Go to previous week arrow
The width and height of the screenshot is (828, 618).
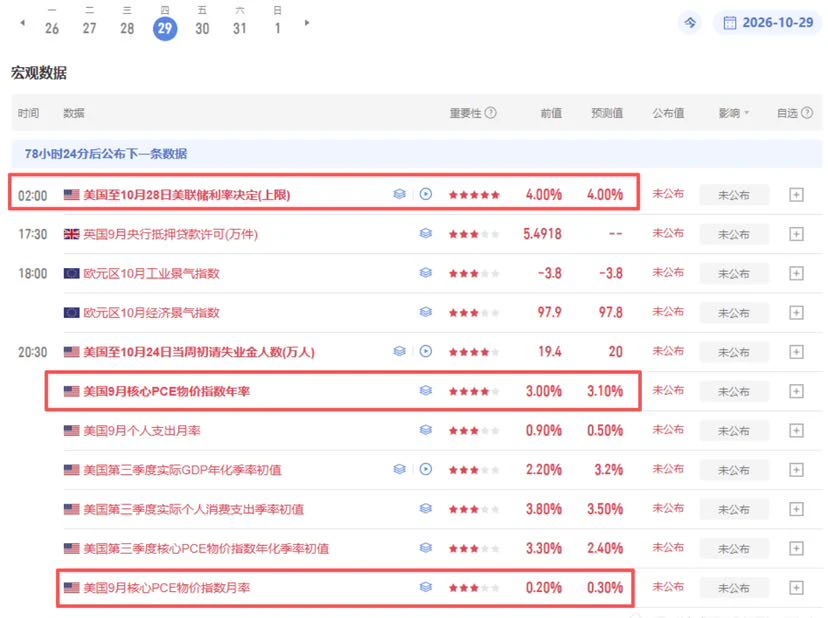pos(22,23)
